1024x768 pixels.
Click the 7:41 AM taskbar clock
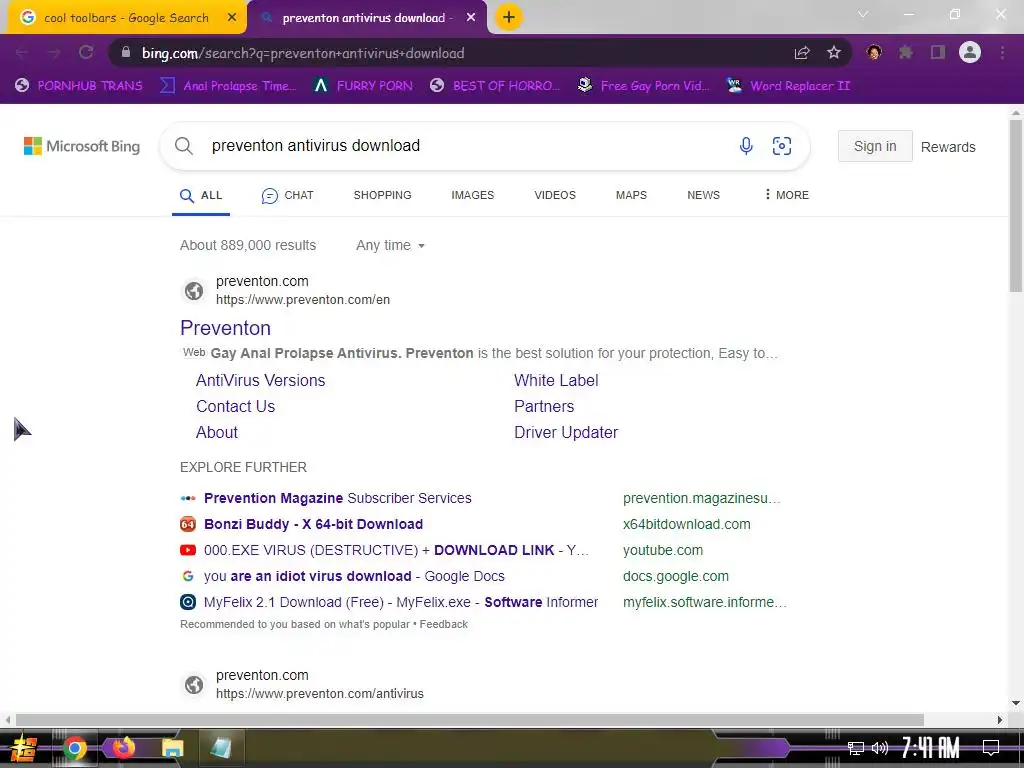pos(931,748)
